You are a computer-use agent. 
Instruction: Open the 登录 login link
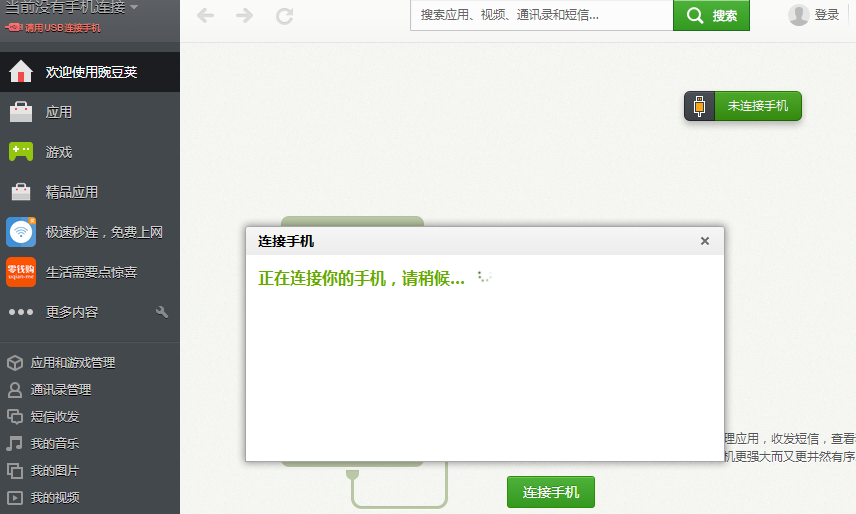(827, 15)
